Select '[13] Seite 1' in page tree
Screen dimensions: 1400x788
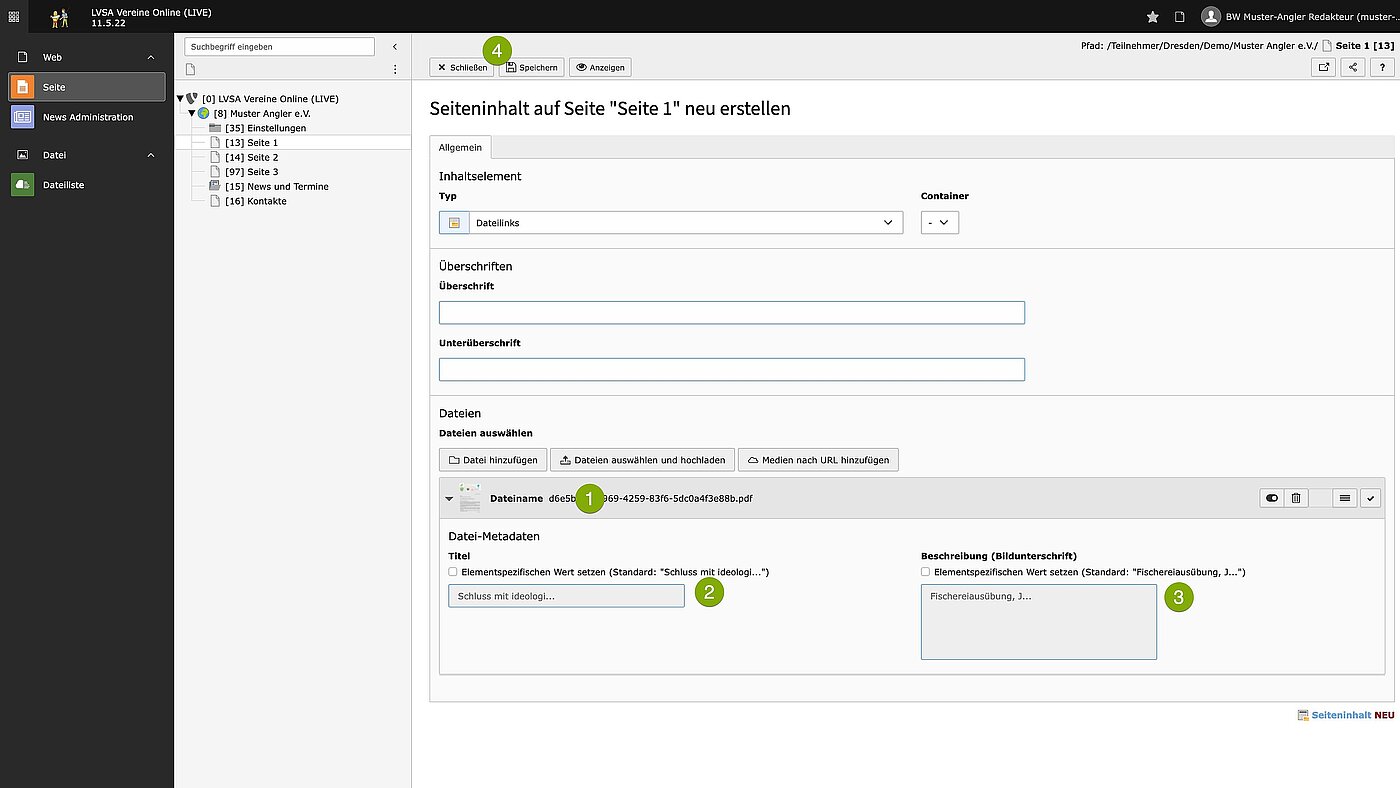252,143
